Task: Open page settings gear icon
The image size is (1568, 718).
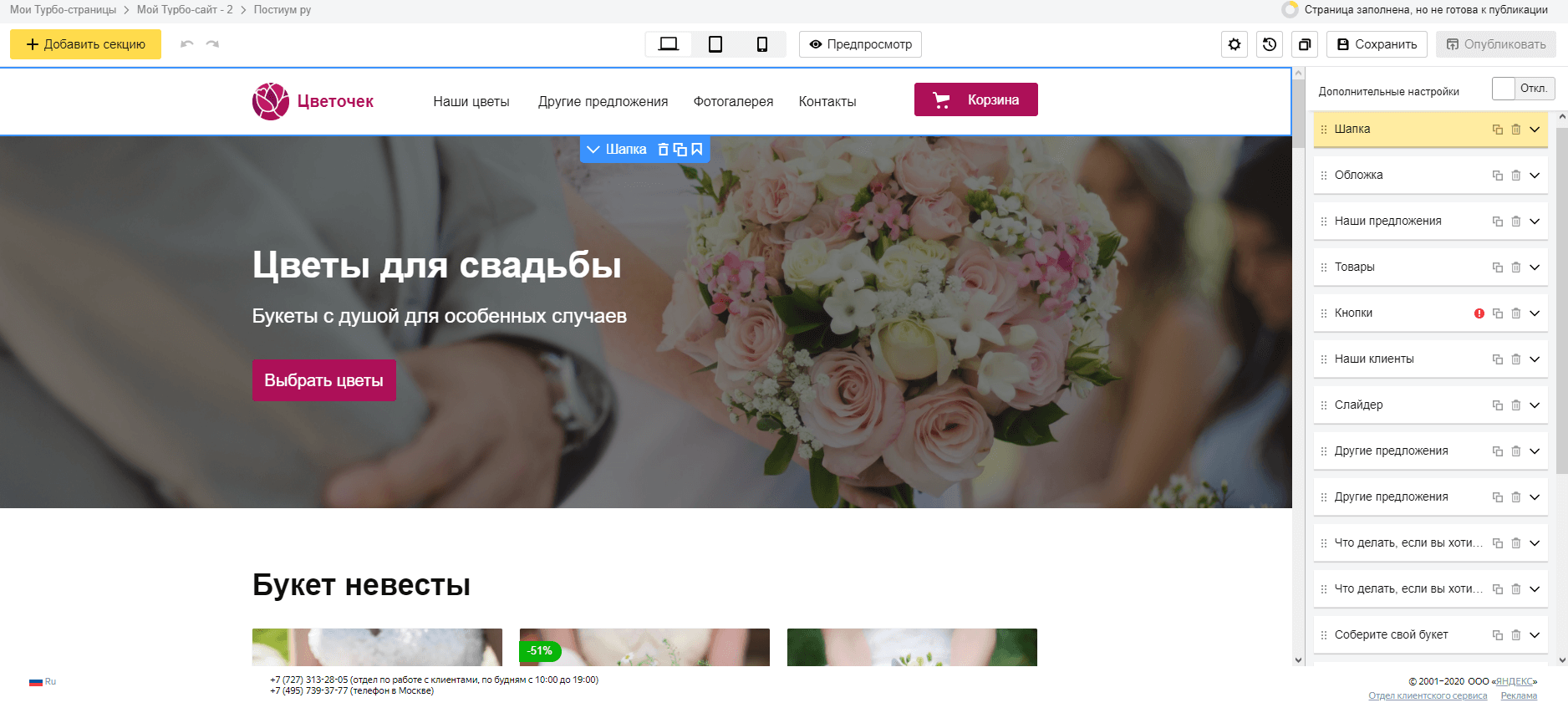Action: [1235, 44]
